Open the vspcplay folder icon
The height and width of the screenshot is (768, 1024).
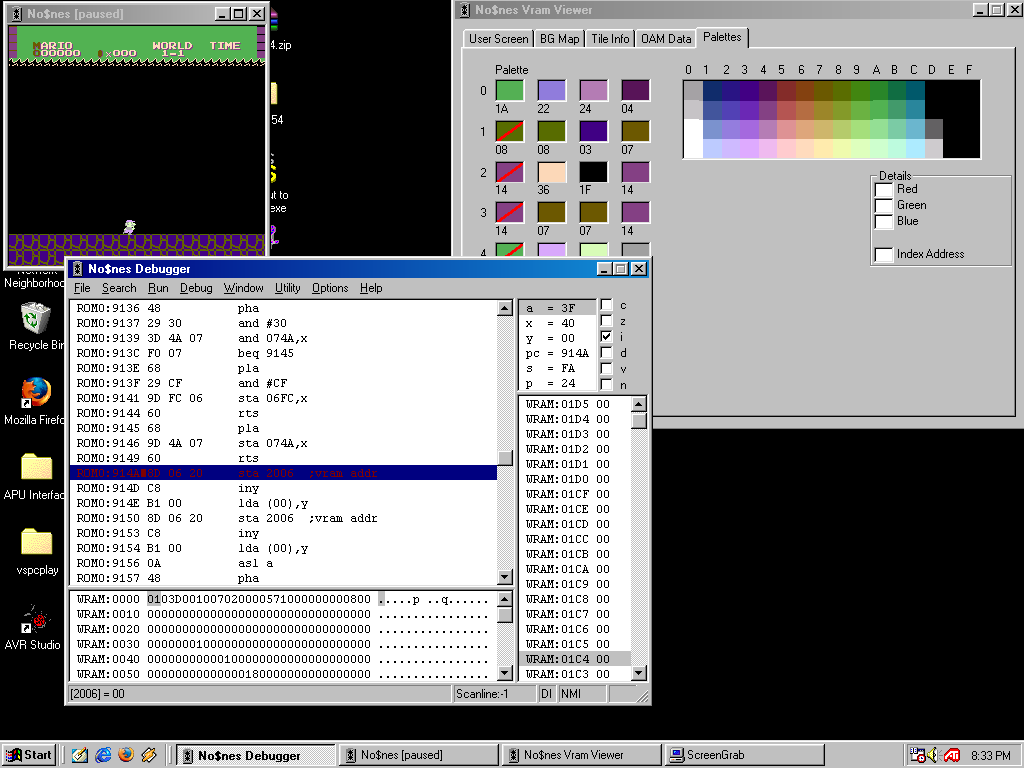click(36, 542)
